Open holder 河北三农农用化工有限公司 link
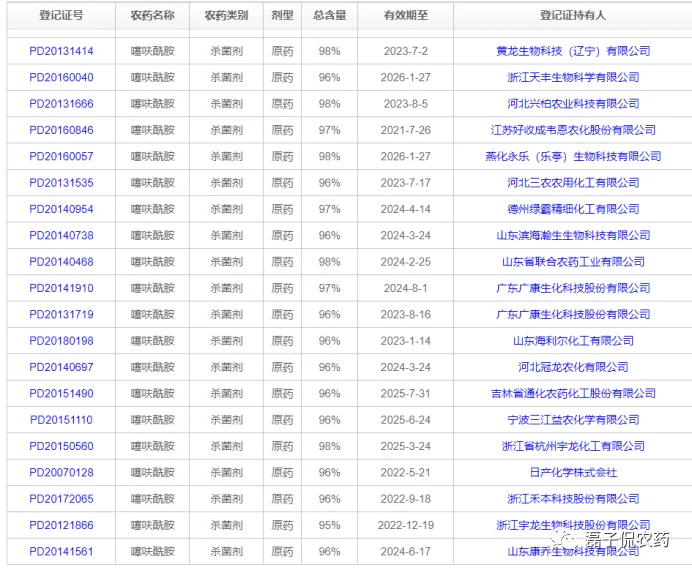Screen dimensions: 692x571 (x=573, y=183)
